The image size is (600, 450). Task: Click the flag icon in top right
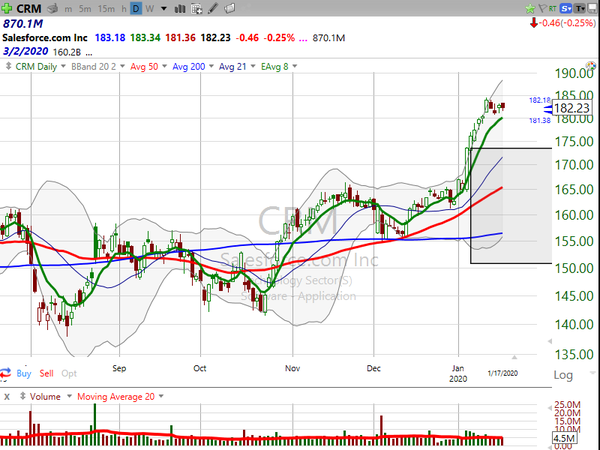point(542,8)
